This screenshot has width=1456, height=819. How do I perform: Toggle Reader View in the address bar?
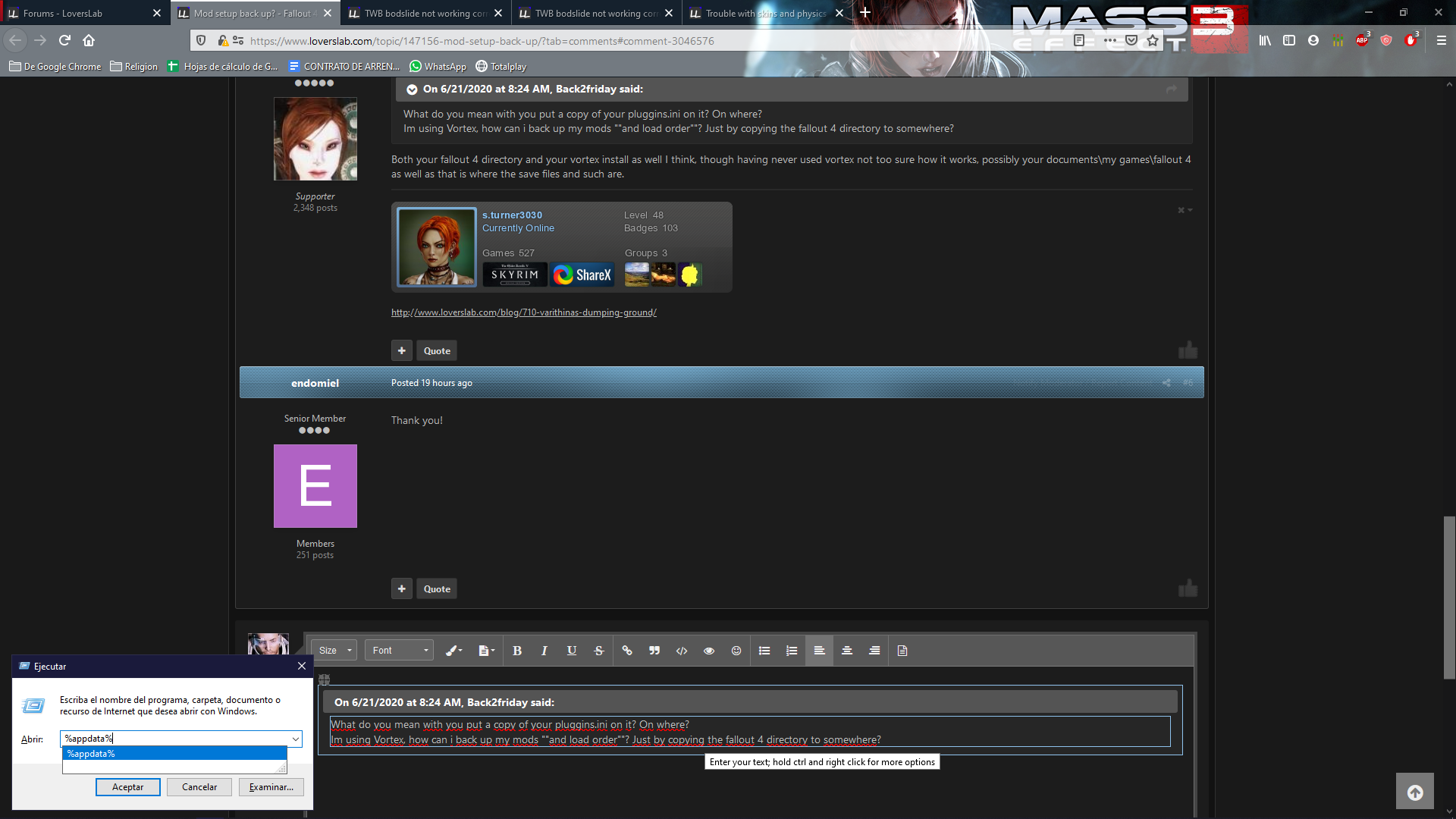click(1079, 40)
